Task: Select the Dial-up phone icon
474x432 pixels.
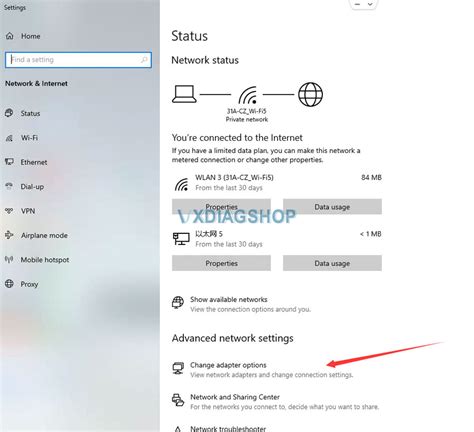Action: coord(9,186)
